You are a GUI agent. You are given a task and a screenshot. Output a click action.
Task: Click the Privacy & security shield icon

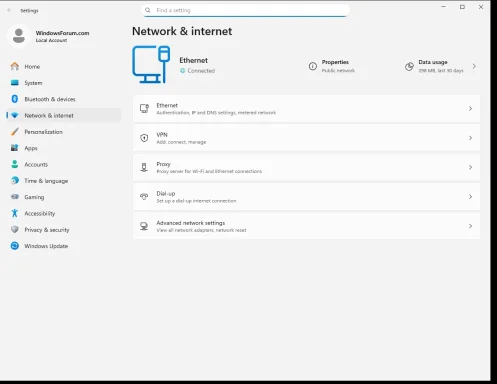15,229
